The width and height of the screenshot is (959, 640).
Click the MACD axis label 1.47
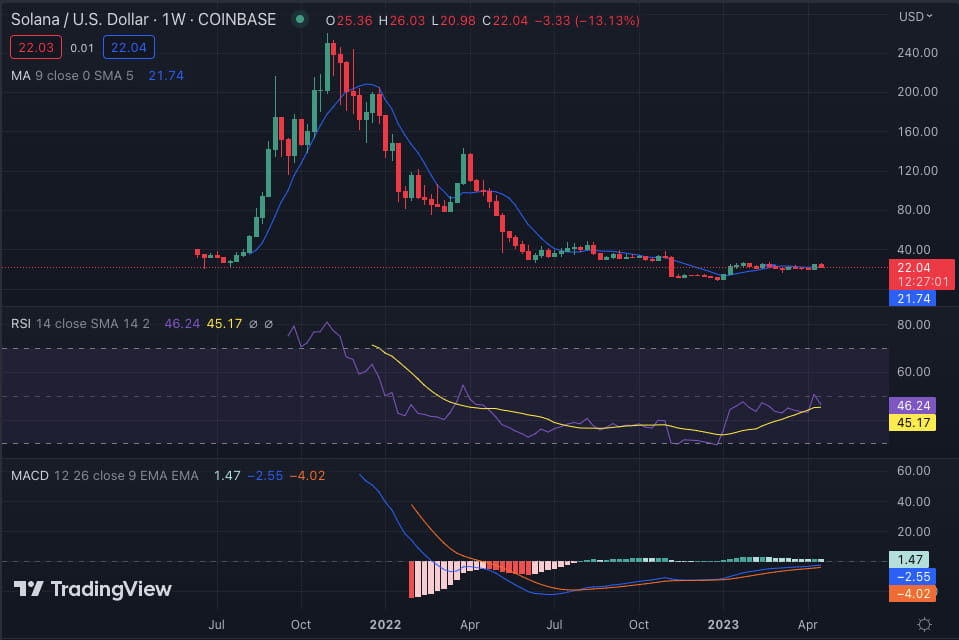click(x=909, y=559)
